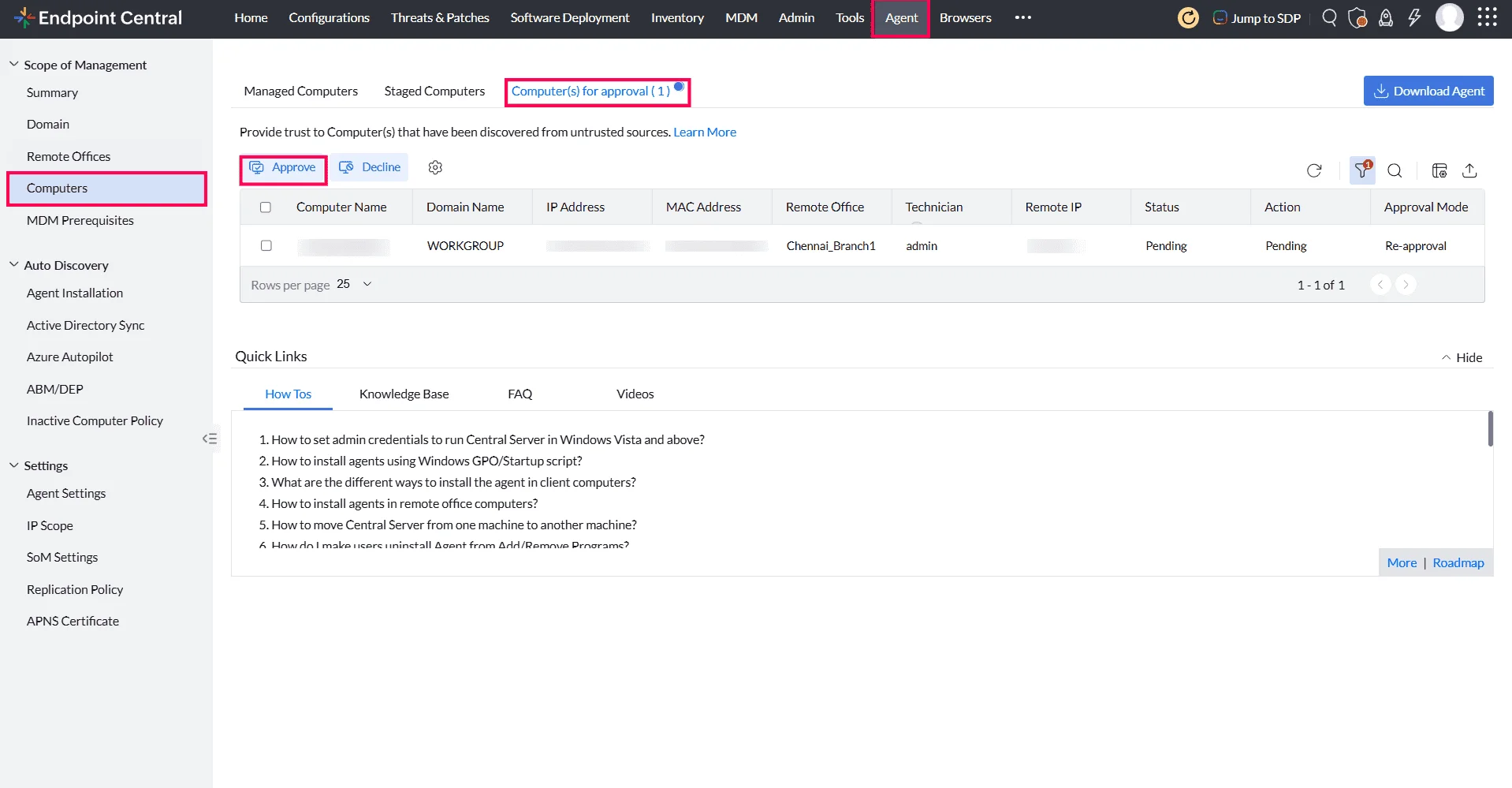
Task: Switch to Videos tab
Action: [635, 394]
